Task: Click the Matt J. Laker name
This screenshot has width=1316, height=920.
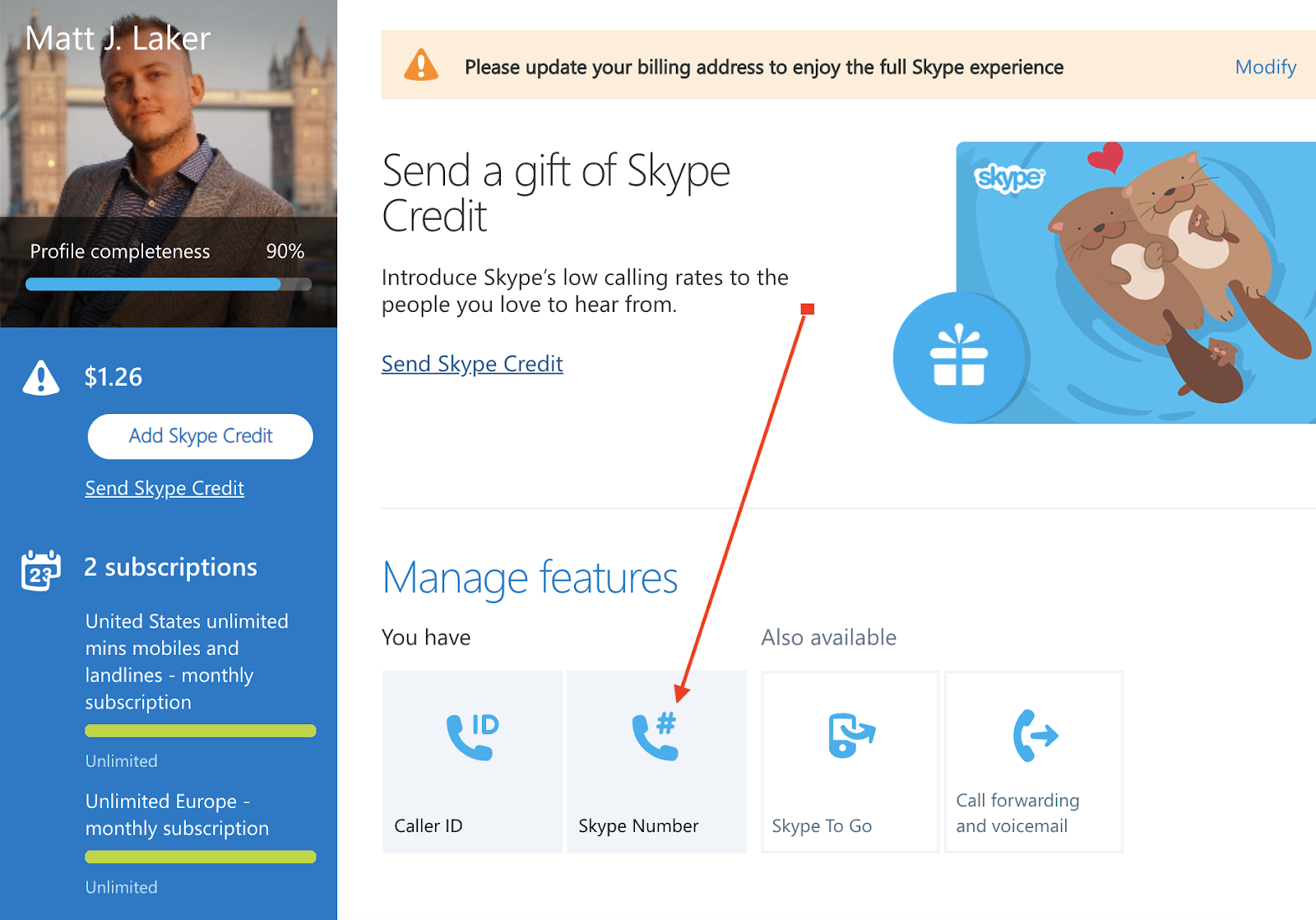Action: point(118,39)
